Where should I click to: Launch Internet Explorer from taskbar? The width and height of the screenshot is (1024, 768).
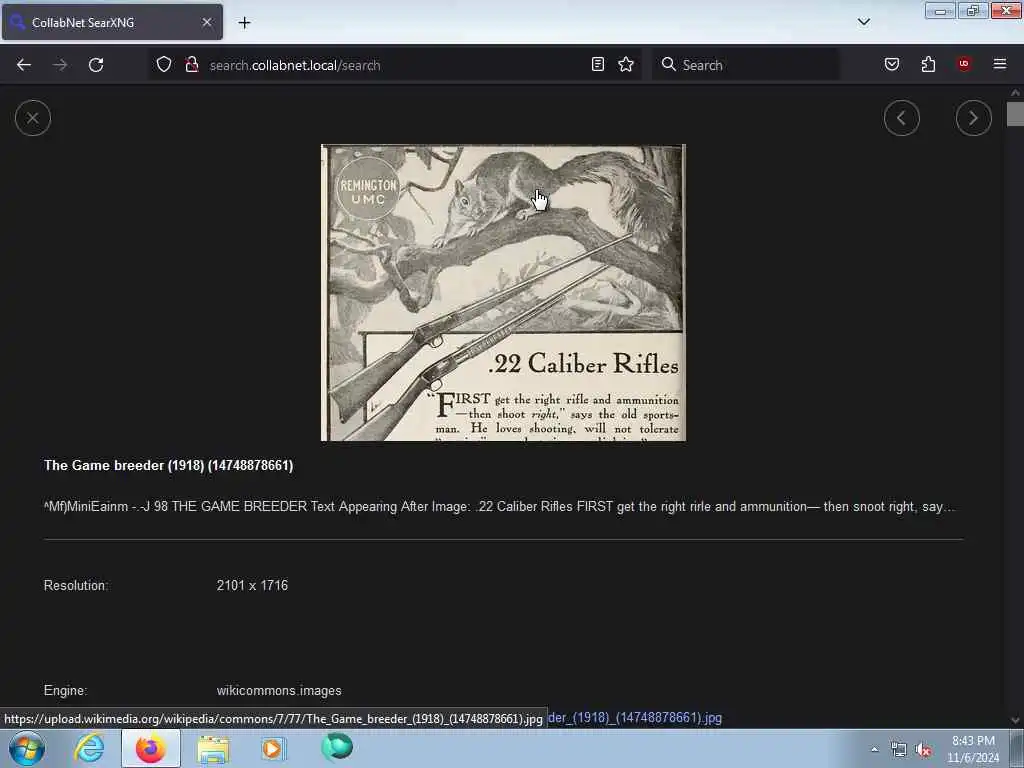pos(89,748)
